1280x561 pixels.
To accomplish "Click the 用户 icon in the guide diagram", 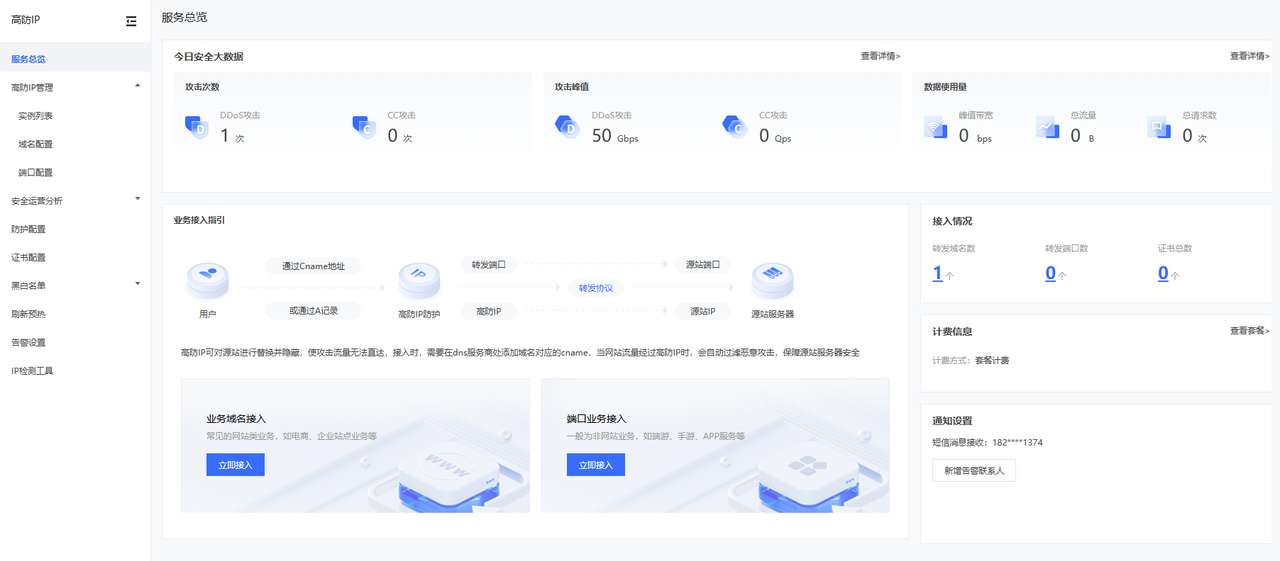I will (207, 281).
